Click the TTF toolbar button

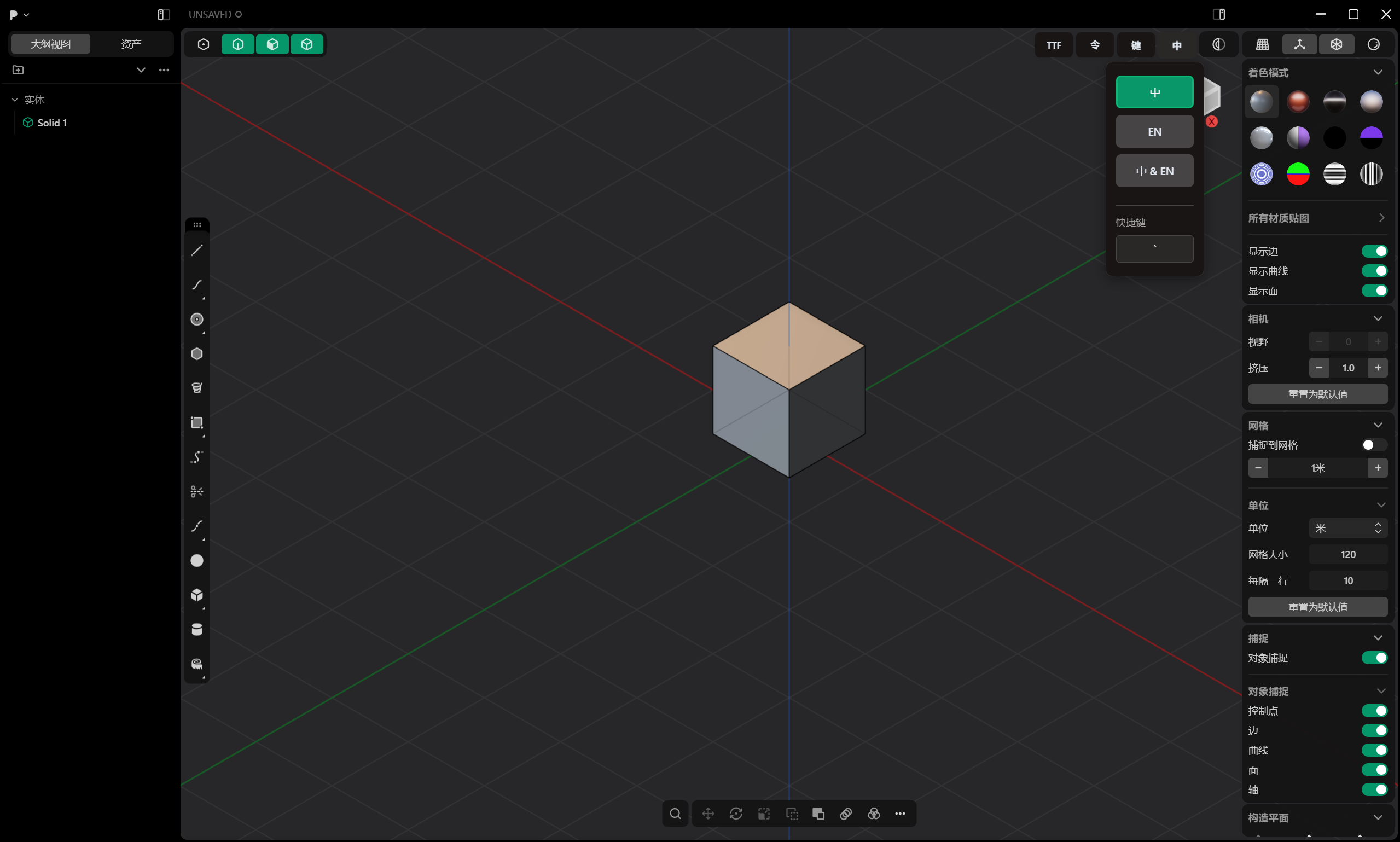[x=1054, y=45]
